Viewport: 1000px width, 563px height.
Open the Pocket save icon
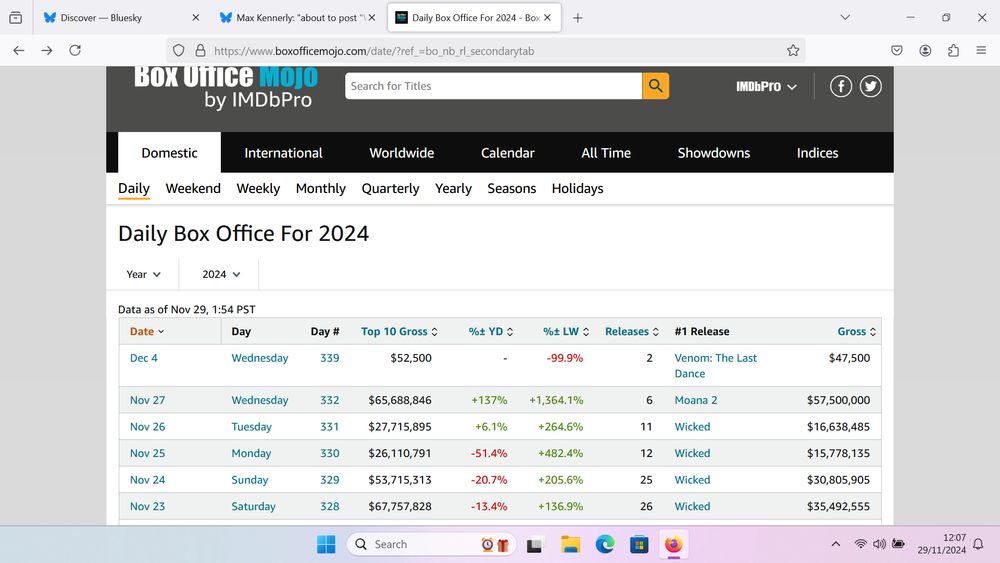pyautogui.click(x=897, y=50)
